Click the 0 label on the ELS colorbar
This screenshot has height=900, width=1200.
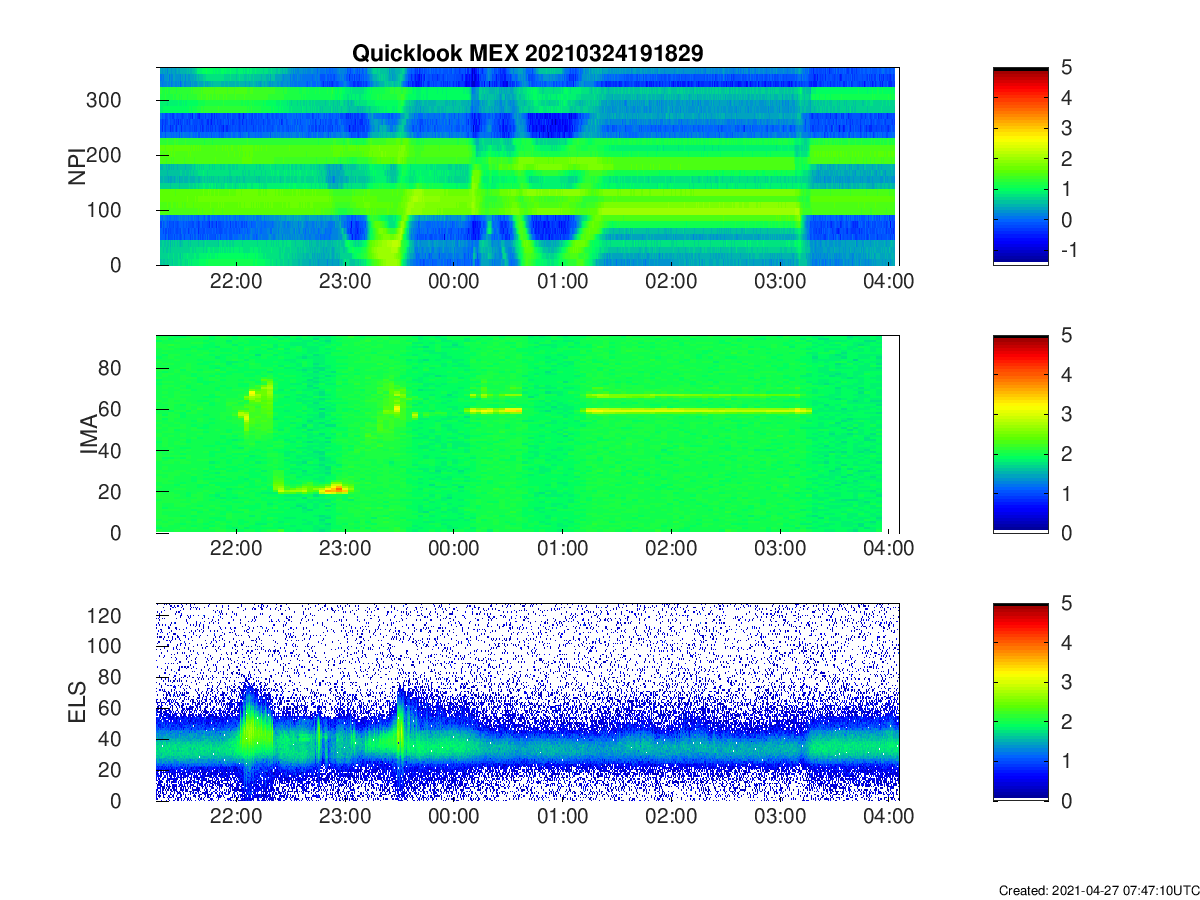[x=1066, y=800]
